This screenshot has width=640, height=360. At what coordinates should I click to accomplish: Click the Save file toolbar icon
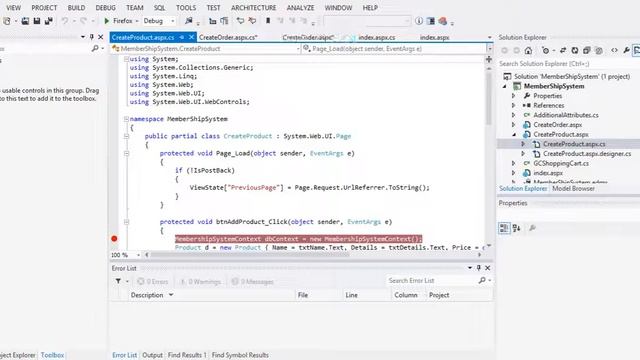pyautogui.click(x=37, y=21)
